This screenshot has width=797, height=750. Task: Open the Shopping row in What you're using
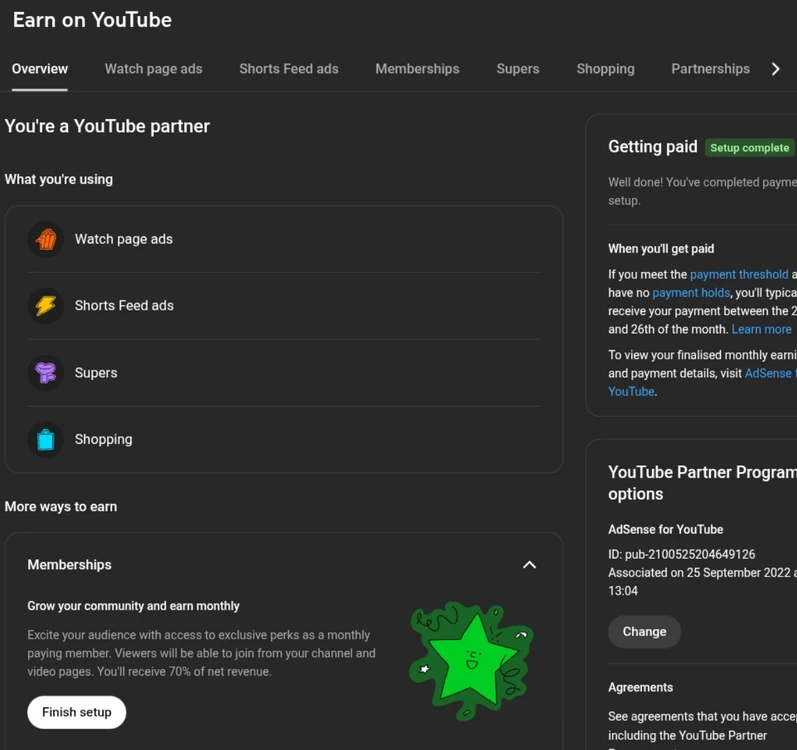[x=284, y=439]
